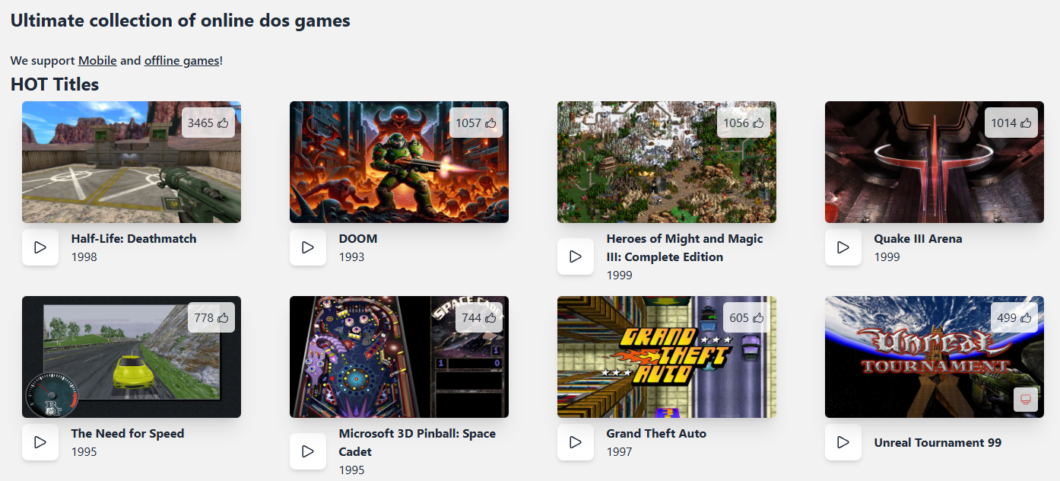Launch Quake III Arena via play icon
This screenshot has height=481, width=1060.
(x=843, y=247)
